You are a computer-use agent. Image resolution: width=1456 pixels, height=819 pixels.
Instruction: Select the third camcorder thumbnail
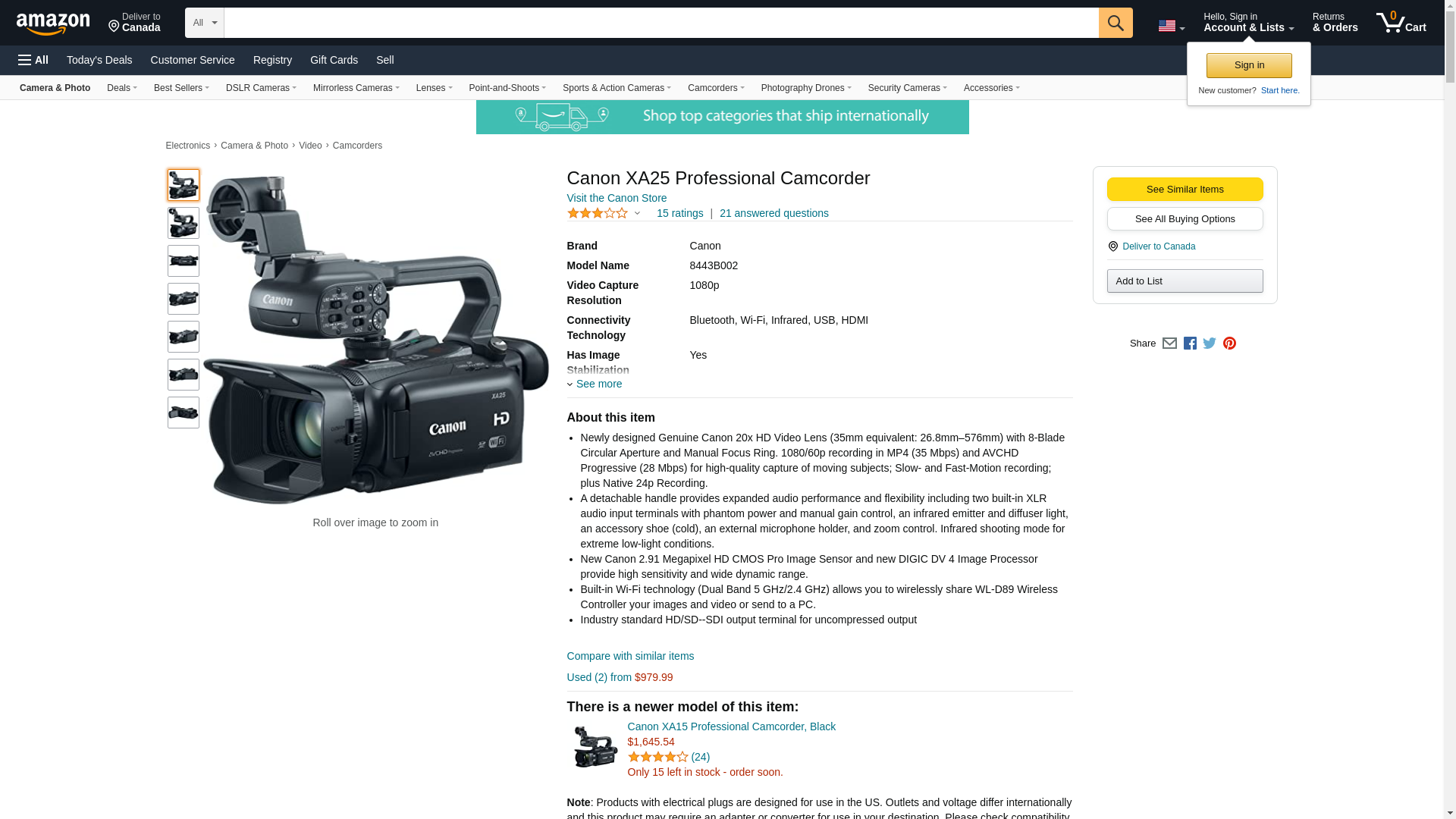pos(184,261)
